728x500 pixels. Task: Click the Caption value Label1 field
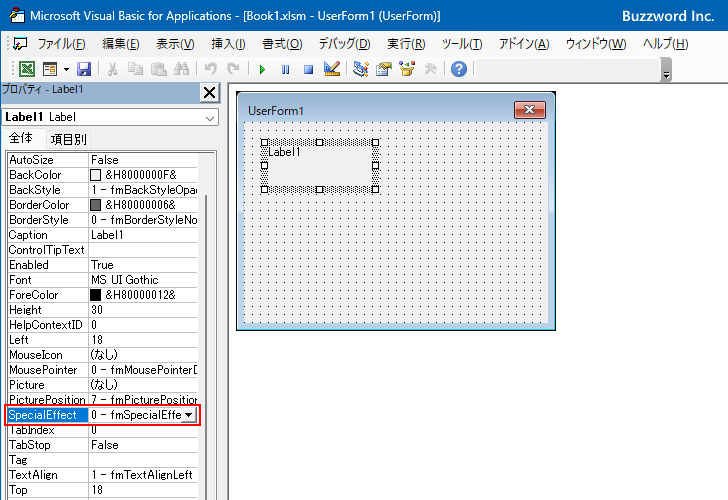point(143,235)
